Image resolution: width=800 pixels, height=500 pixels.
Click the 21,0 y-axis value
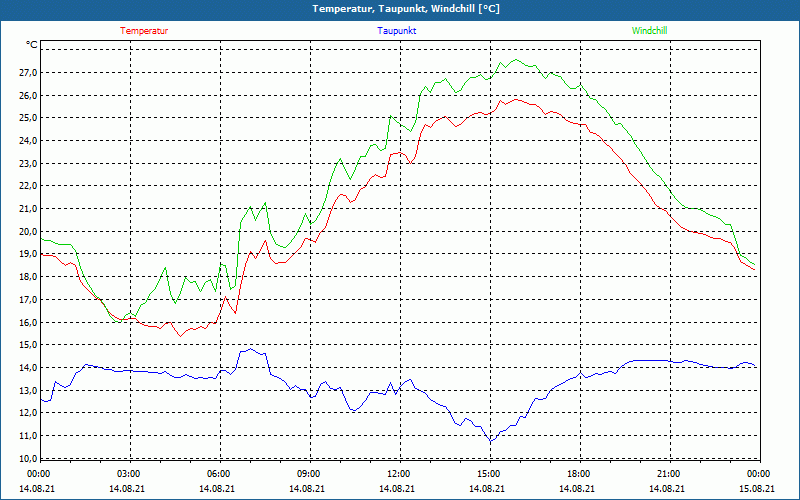pos(29,209)
